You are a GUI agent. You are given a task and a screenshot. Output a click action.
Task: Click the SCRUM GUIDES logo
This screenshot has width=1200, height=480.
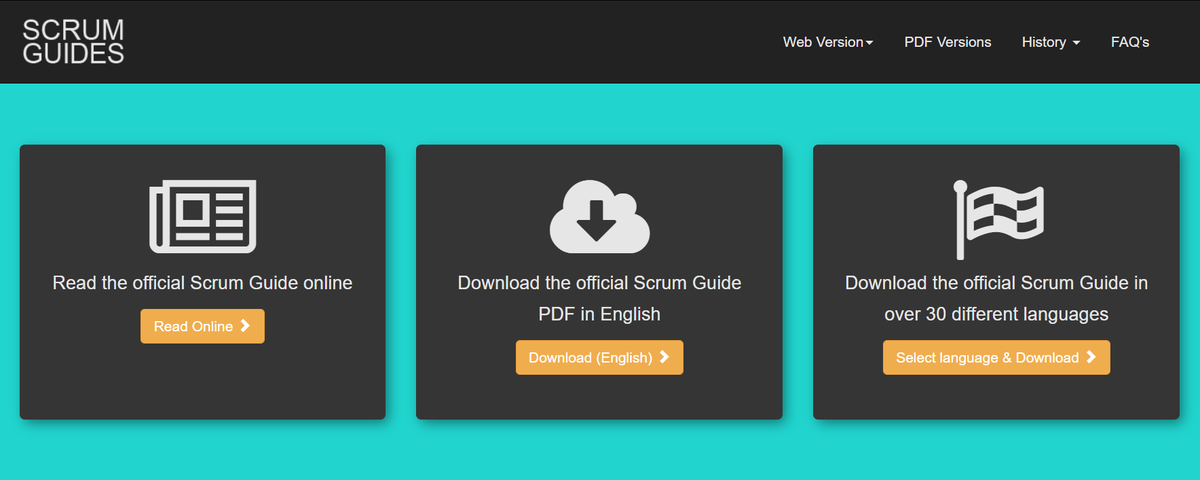click(73, 41)
